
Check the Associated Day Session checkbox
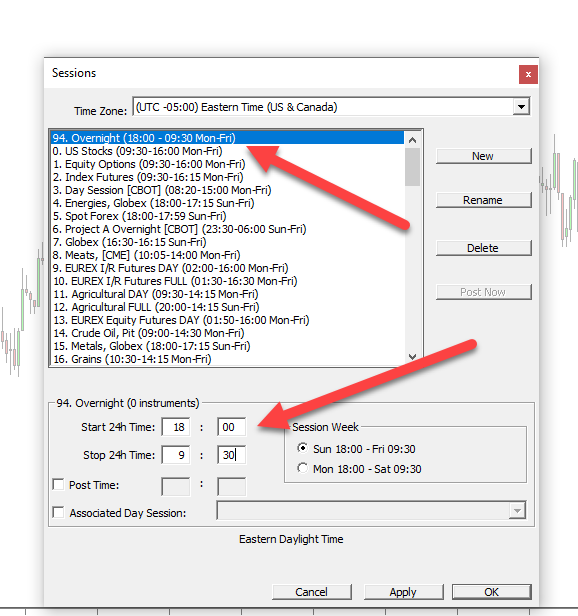coord(59,512)
